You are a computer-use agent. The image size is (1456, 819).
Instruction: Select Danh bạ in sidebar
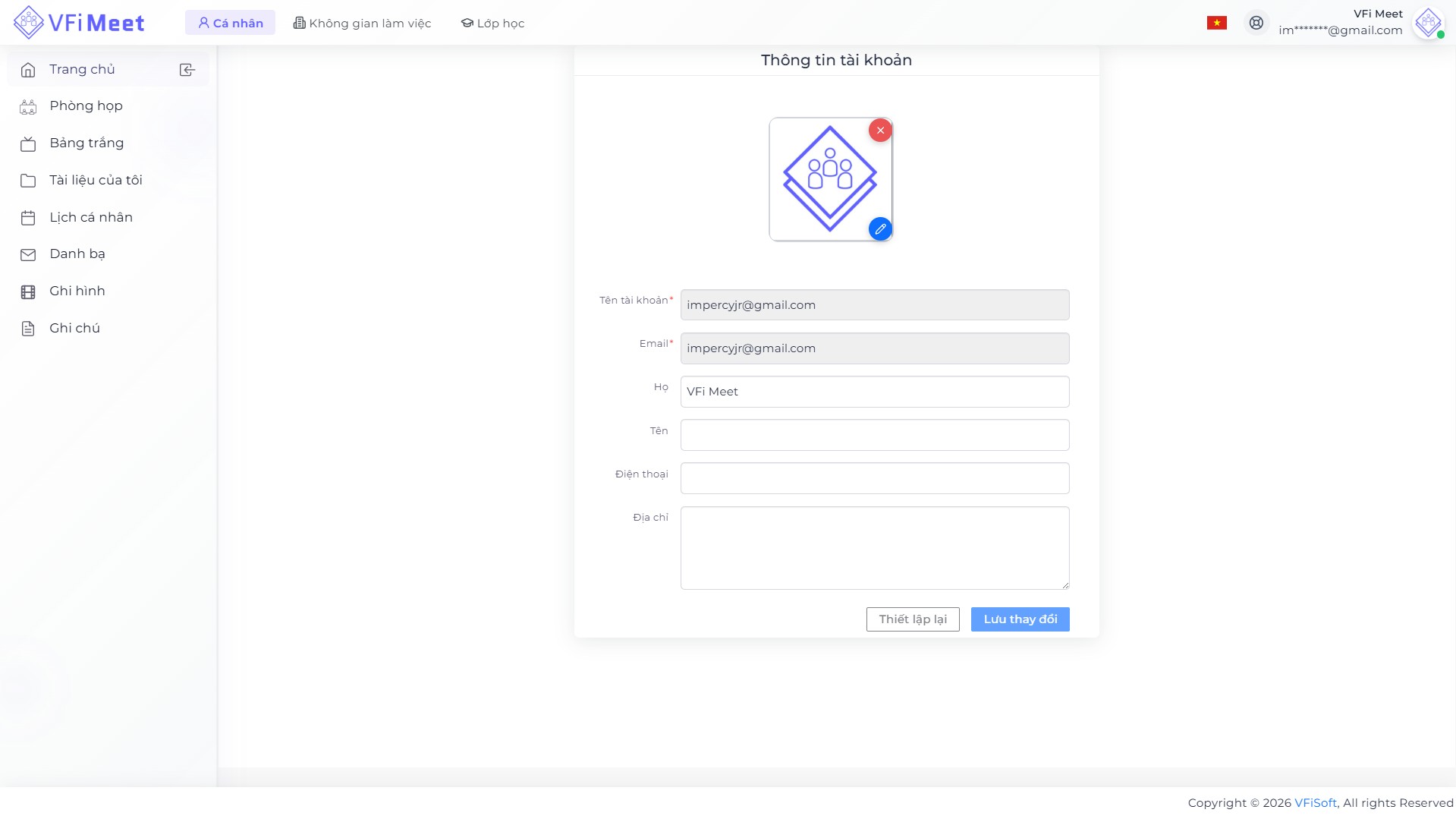77,254
